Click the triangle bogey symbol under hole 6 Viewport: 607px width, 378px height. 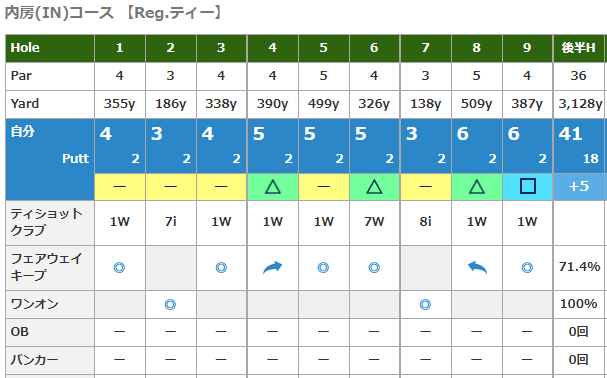374,187
